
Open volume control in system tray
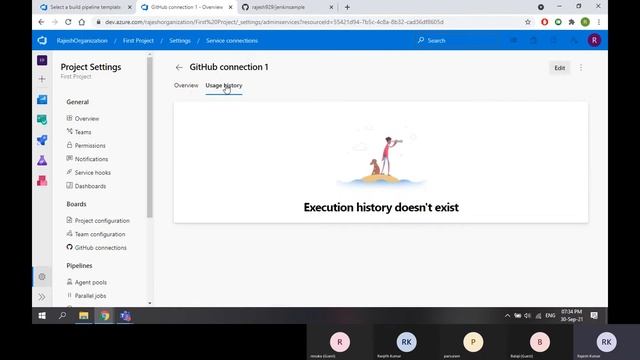click(x=527, y=316)
